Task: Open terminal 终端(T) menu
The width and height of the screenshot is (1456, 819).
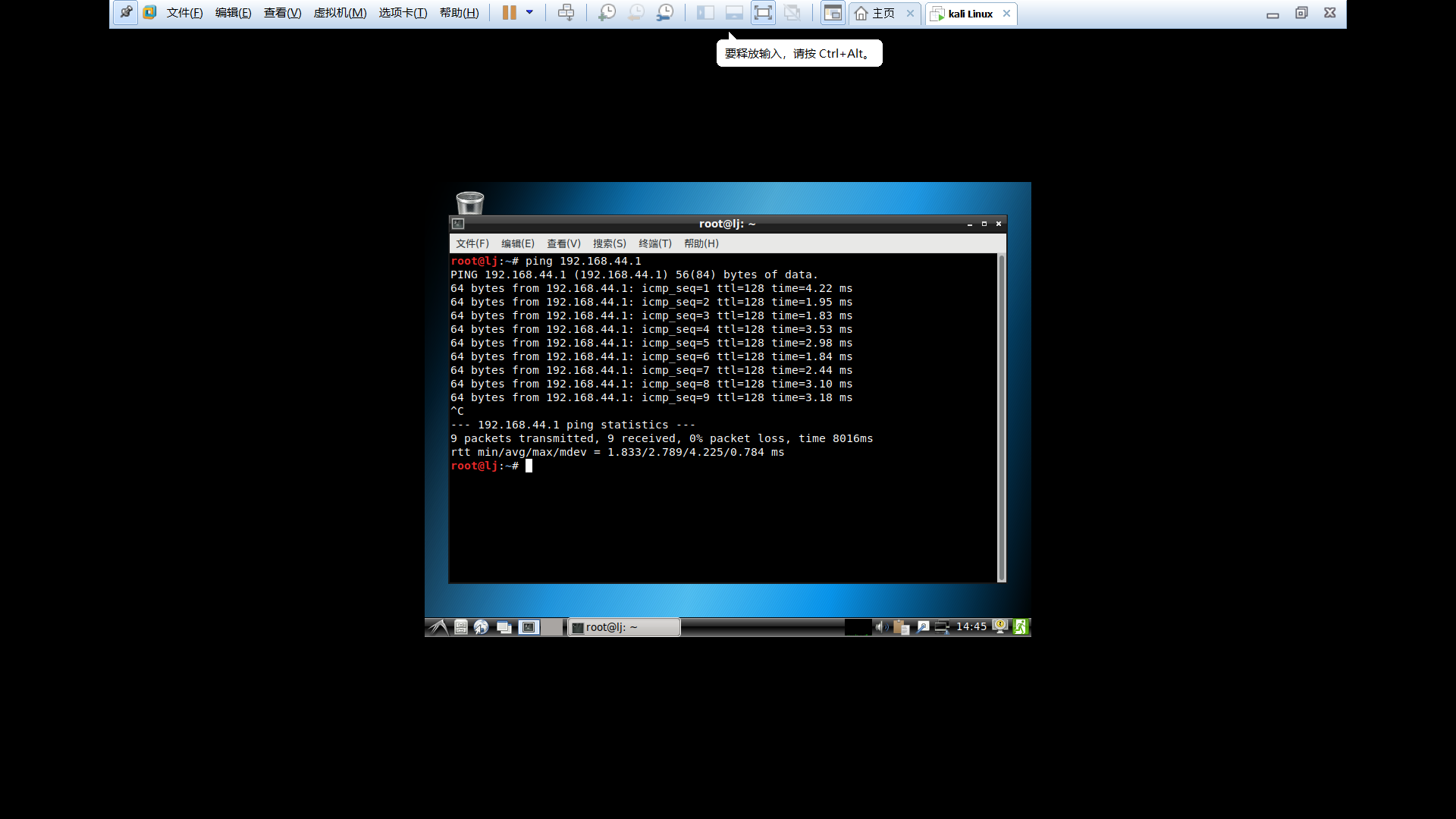Action: tap(654, 243)
